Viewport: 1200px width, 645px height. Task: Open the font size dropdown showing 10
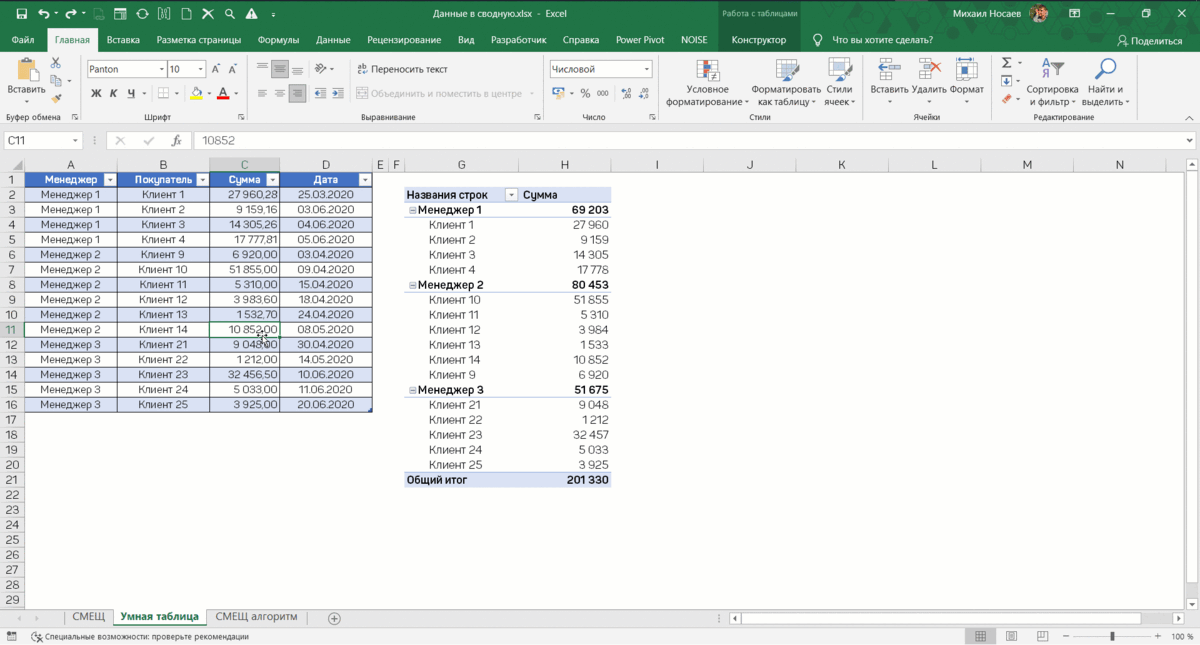click(200, 69)
